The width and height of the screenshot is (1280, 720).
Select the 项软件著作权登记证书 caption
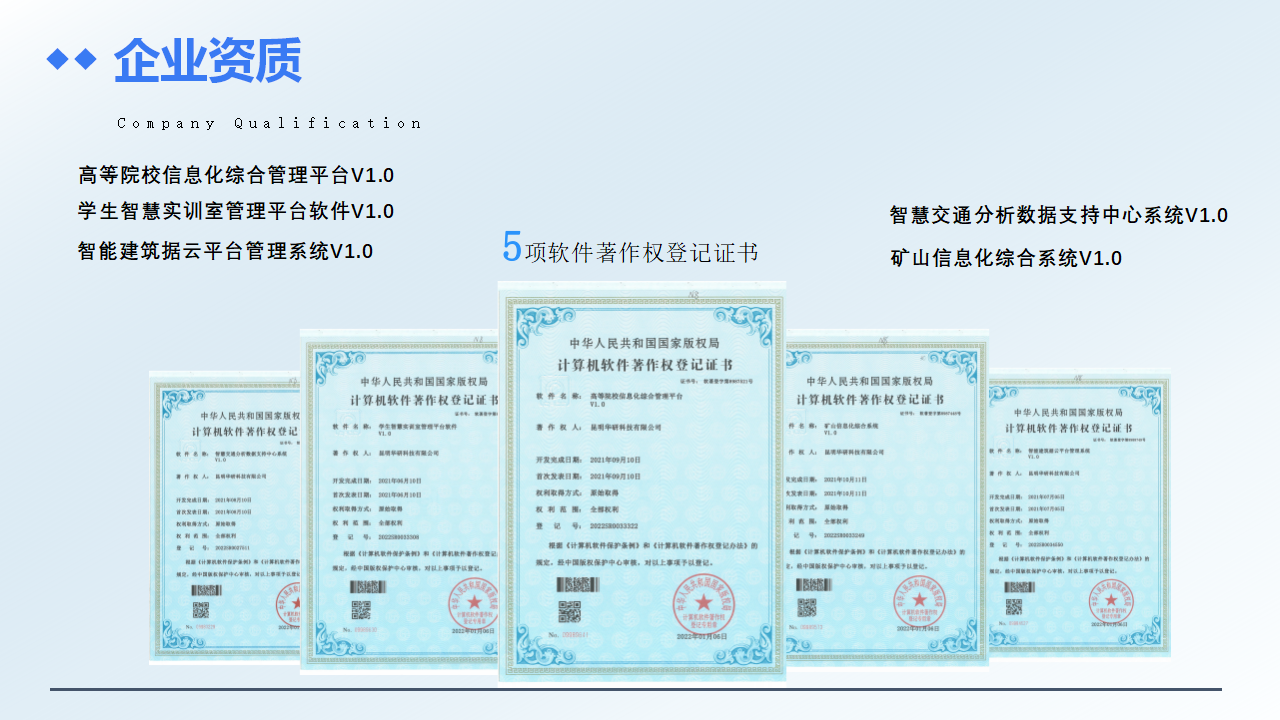click(642, 253)
